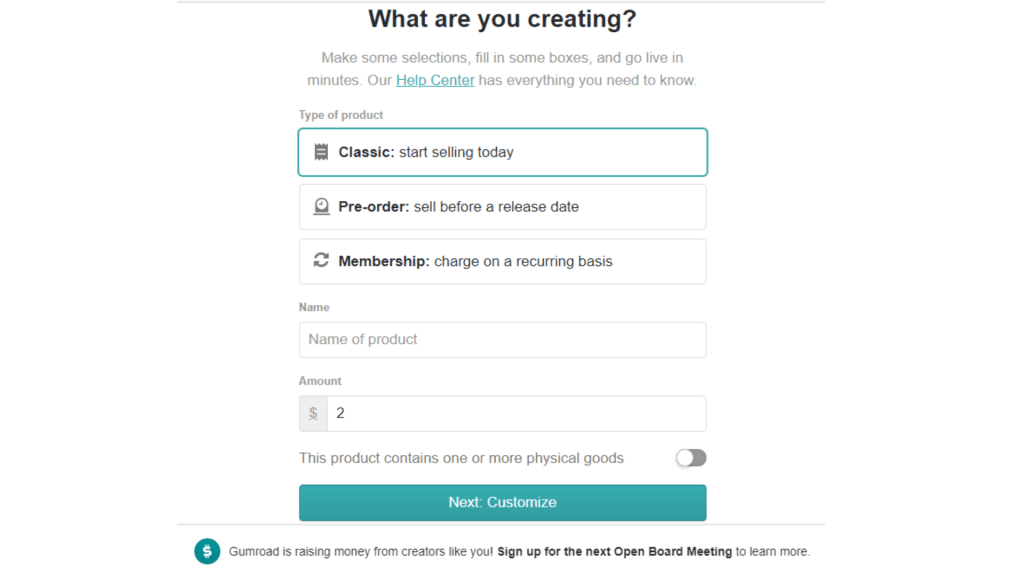
Task: Click 'Gumroad is raising money from creators' text
Action: [361, 551]
